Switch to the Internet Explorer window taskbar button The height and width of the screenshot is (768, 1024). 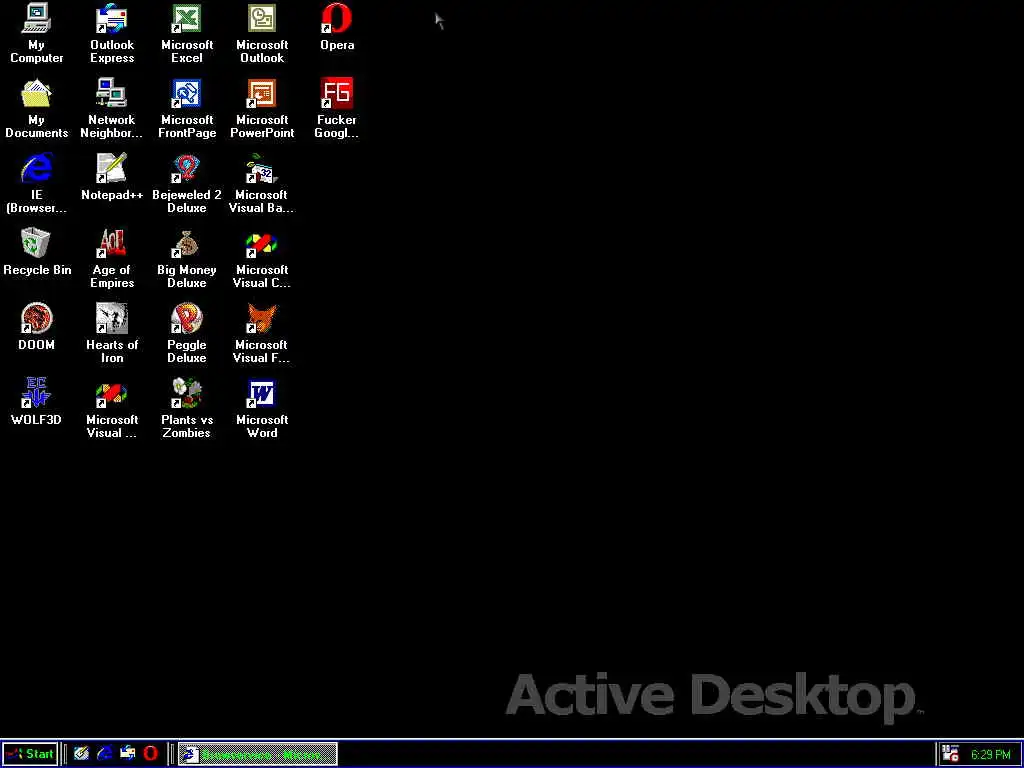(257, 754)
